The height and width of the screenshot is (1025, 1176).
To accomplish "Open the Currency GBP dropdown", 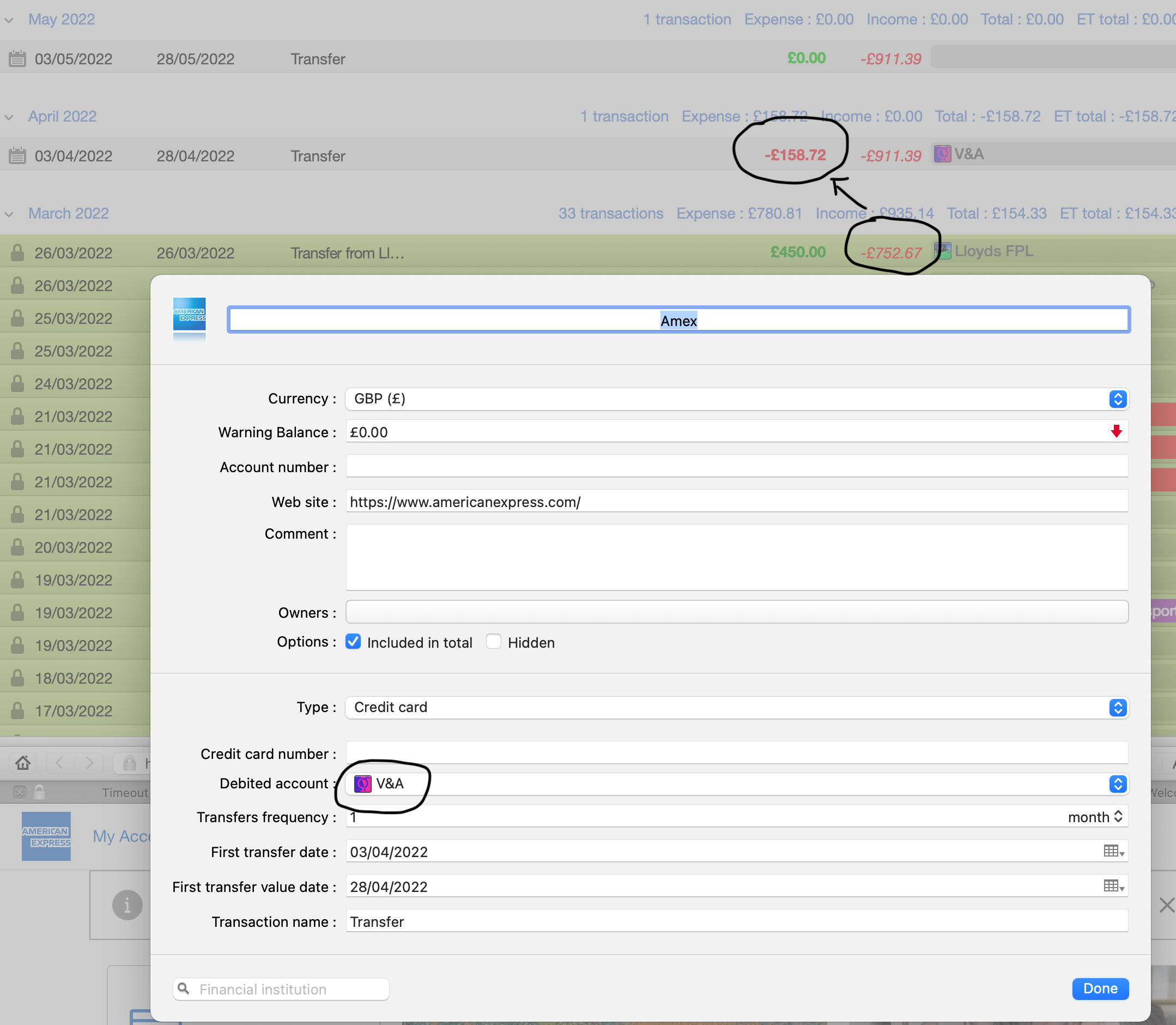I will 736,399.
